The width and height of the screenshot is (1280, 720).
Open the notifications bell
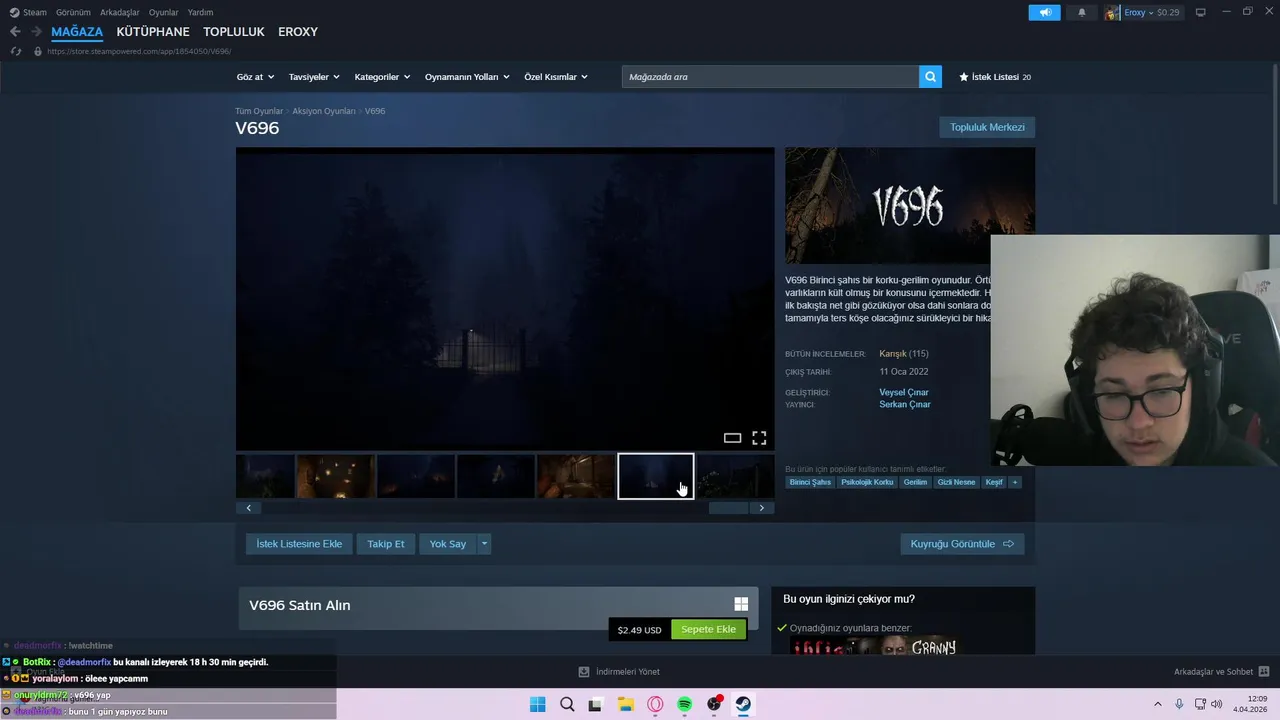coord(1081,12)
